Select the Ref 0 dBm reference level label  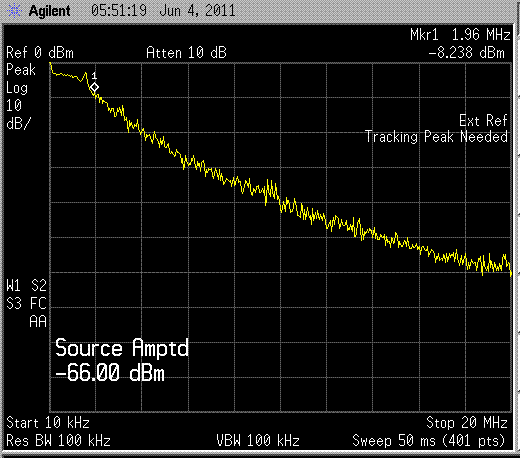[x=40, y=53]
